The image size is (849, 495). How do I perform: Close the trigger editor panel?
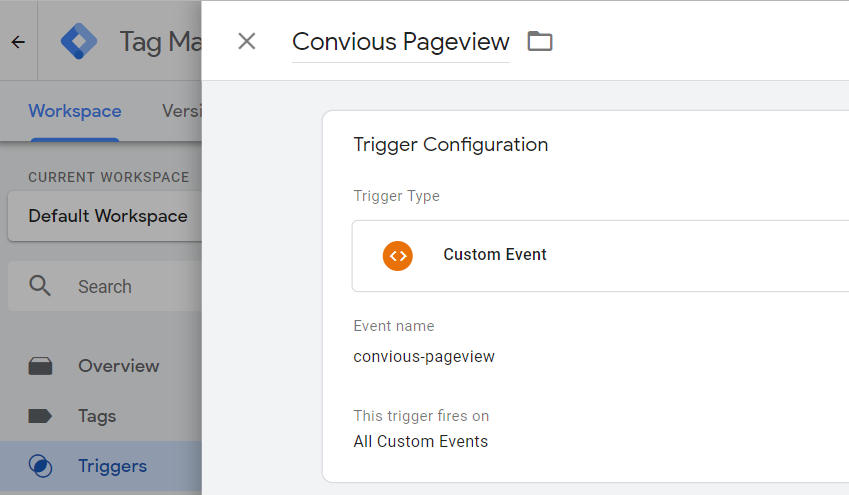pyautogui.click(x=247, y=41)
